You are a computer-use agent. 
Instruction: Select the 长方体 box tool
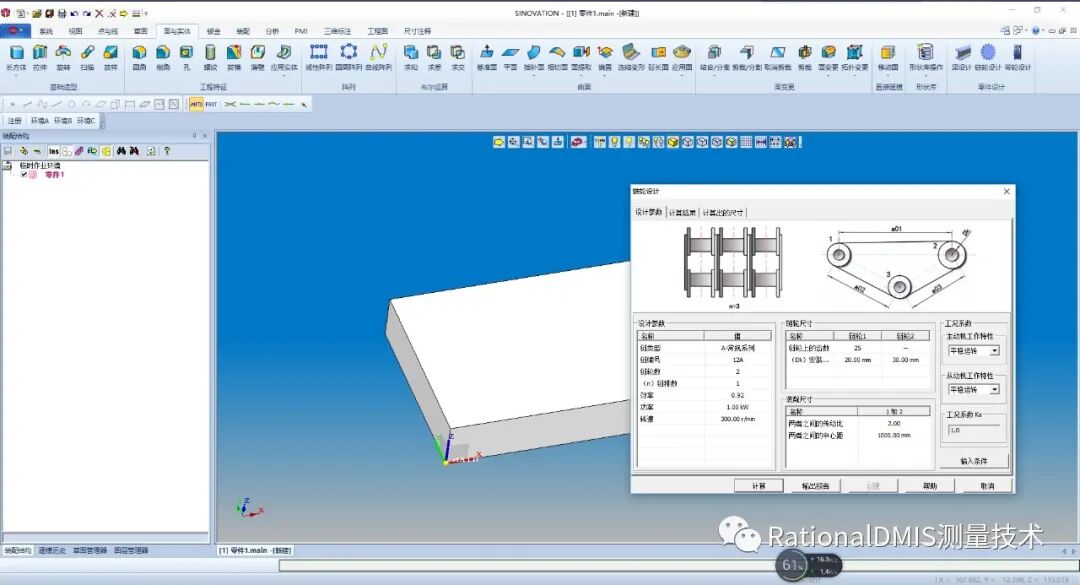point(16,57)
